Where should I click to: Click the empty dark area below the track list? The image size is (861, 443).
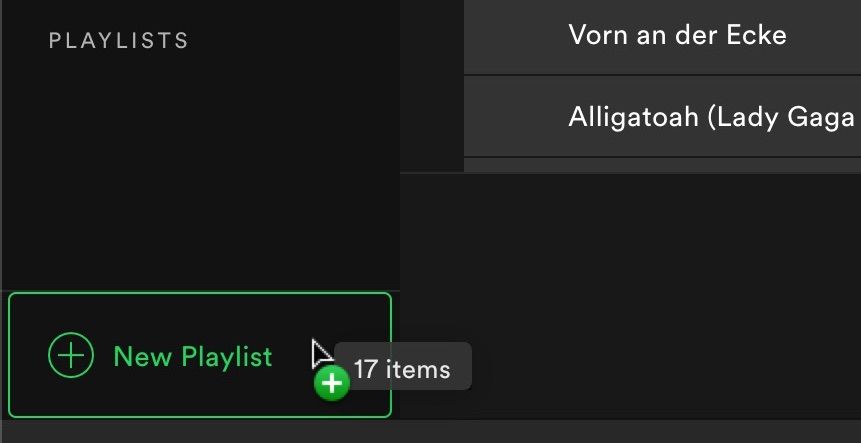(630, 296)
